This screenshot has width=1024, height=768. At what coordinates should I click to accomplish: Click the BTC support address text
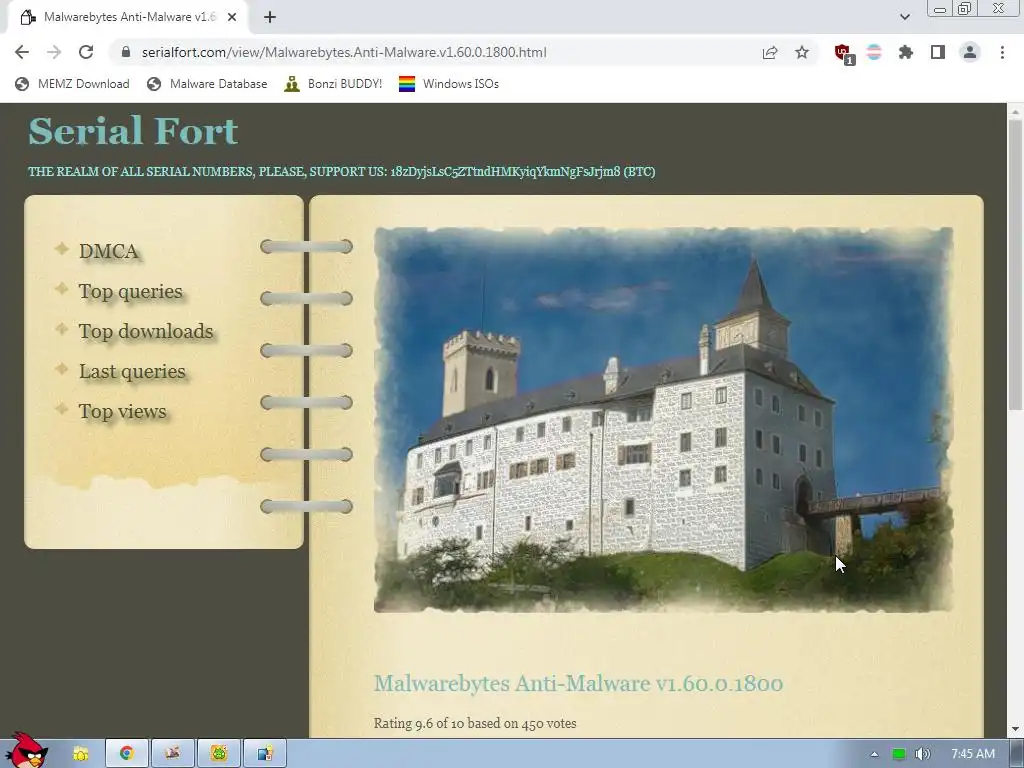(522, 172)
